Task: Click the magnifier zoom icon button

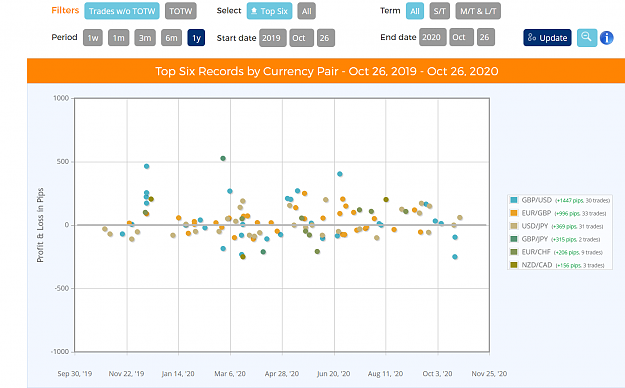Action: click(x=587, y=38)
